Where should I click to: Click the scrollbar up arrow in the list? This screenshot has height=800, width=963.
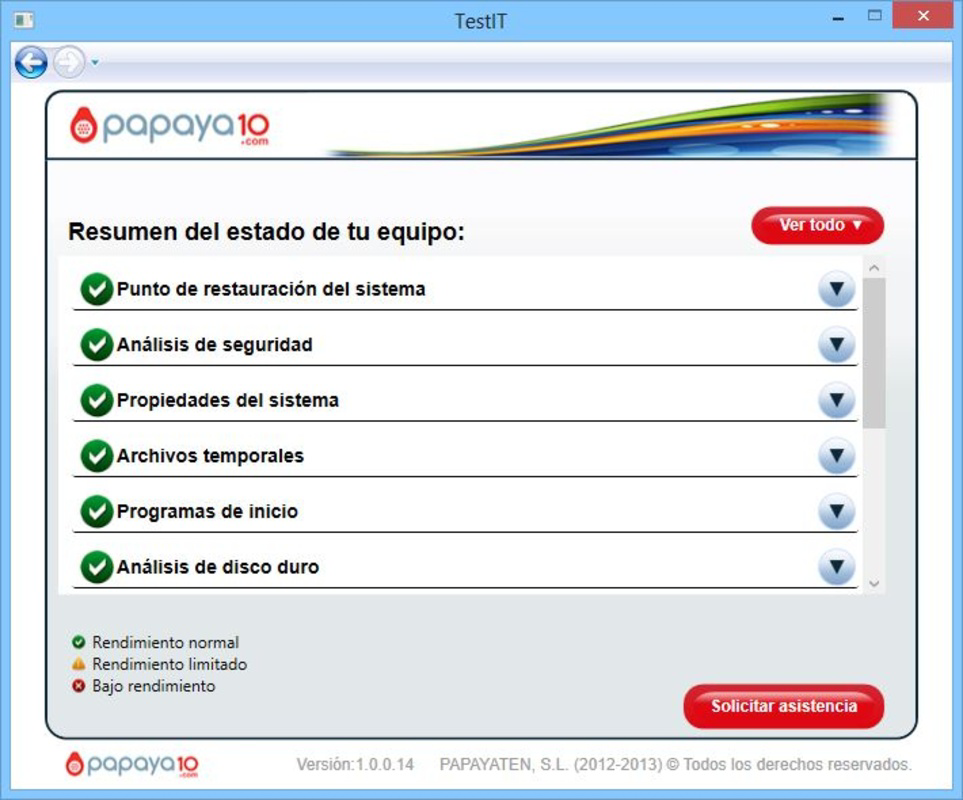pyautogui.click(x=874, y=268)
